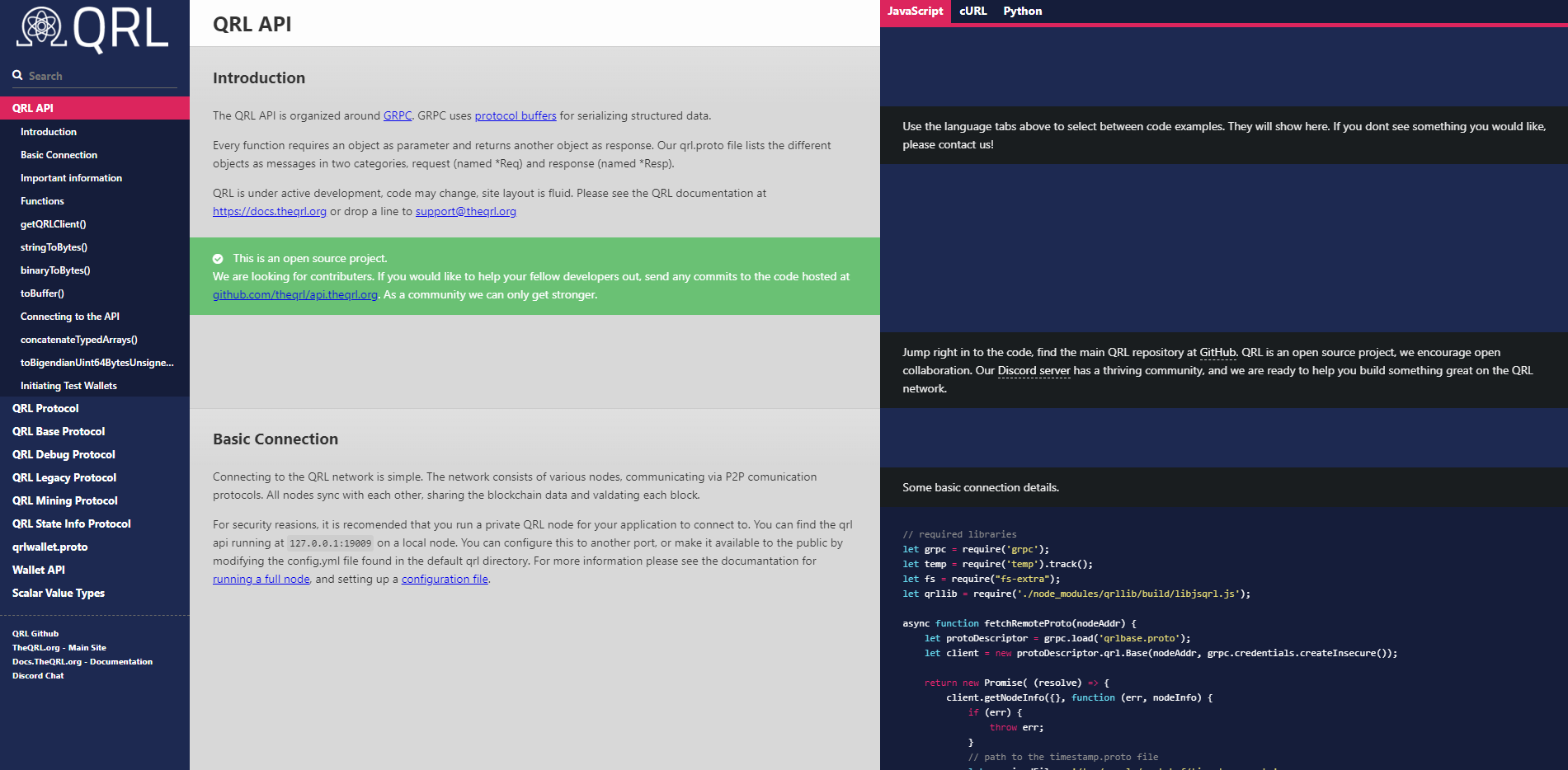Click the checkmark icon in green notice
Screen dimensions: 1568x770
coord(218,259)
